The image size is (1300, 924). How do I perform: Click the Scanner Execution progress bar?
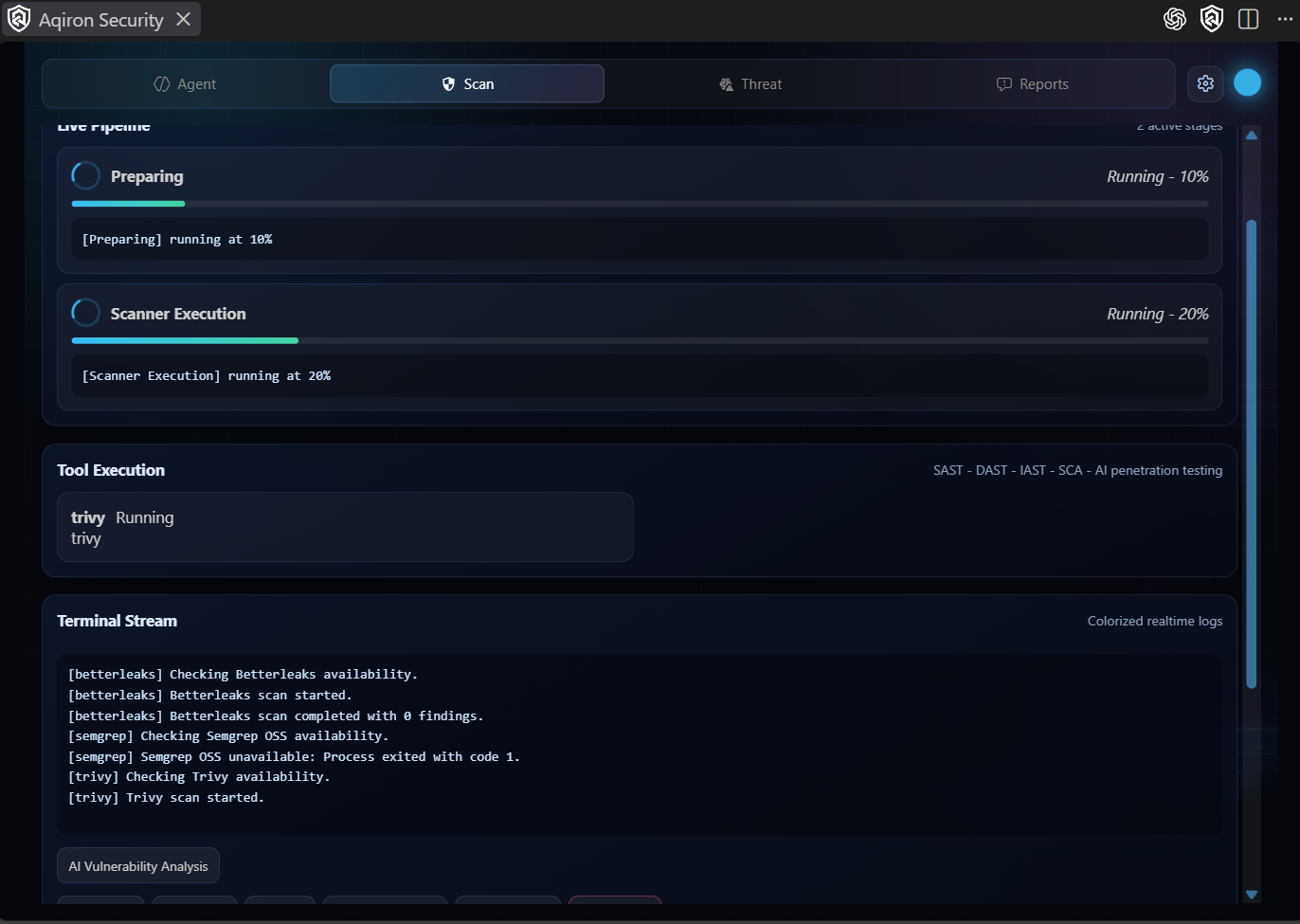click(640, 340)
